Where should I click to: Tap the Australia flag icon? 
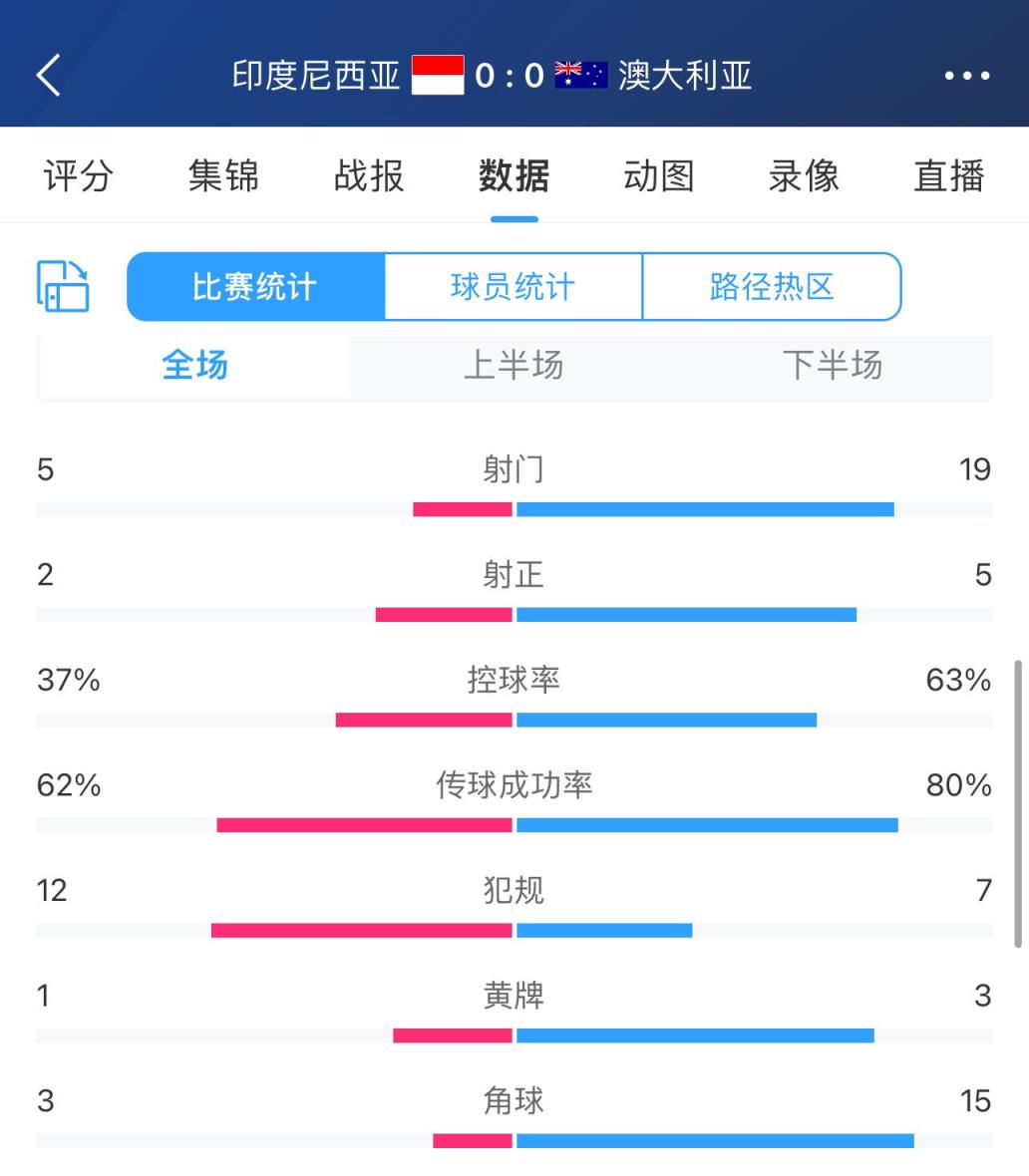point(581,75)
